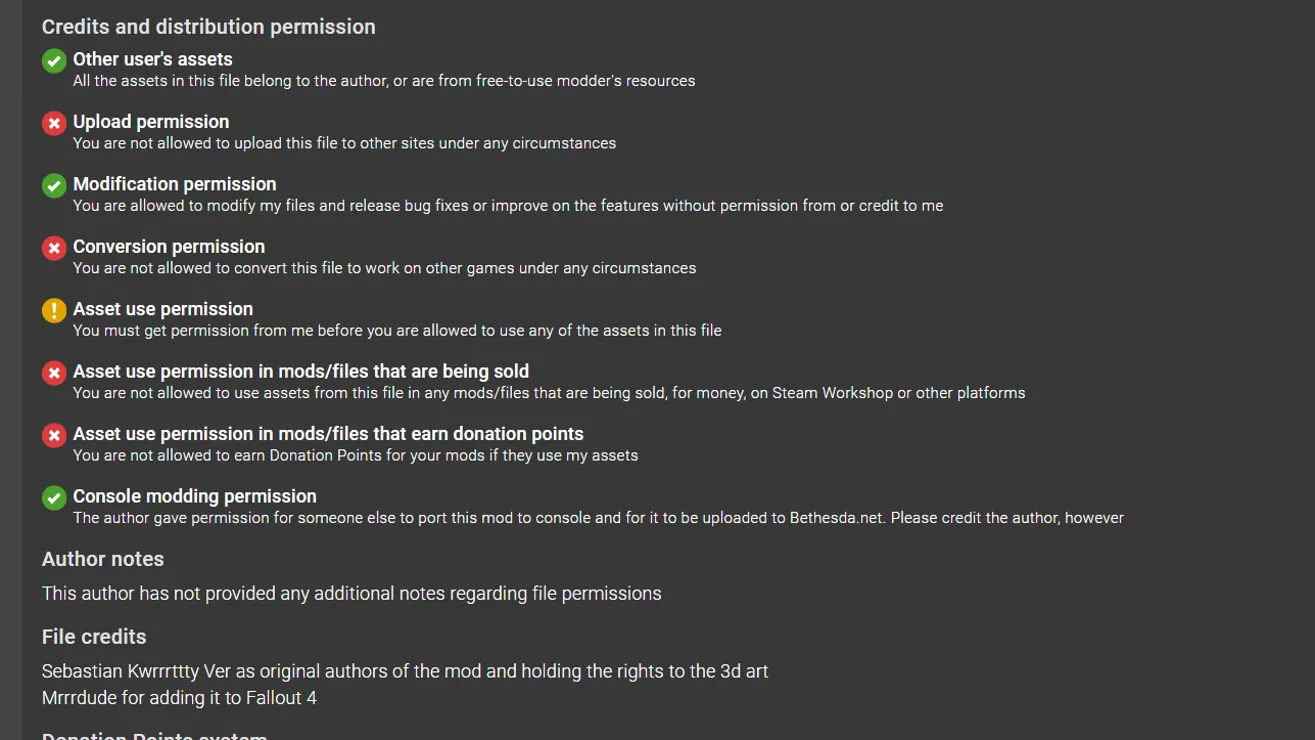Image resolution: width=1315 pixels, height=740 pixels.
Task: Click yellow warning icon beside Asset use permission
Action: [54, 311]
